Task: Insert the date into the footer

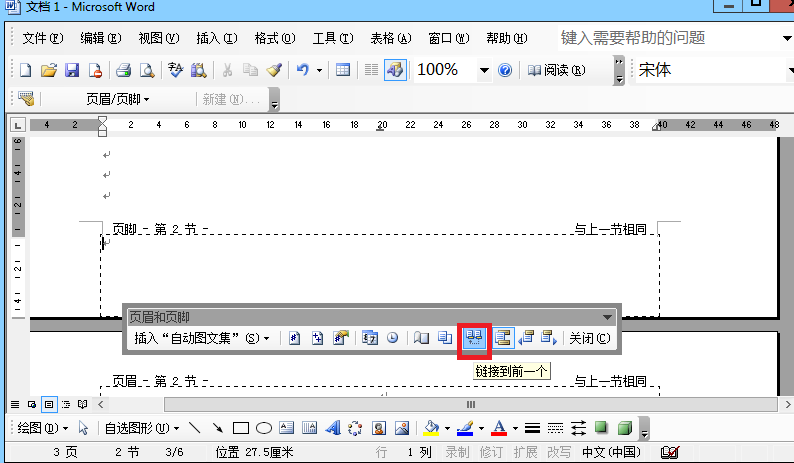Action: pyautogui.click(x=370, y=338)
